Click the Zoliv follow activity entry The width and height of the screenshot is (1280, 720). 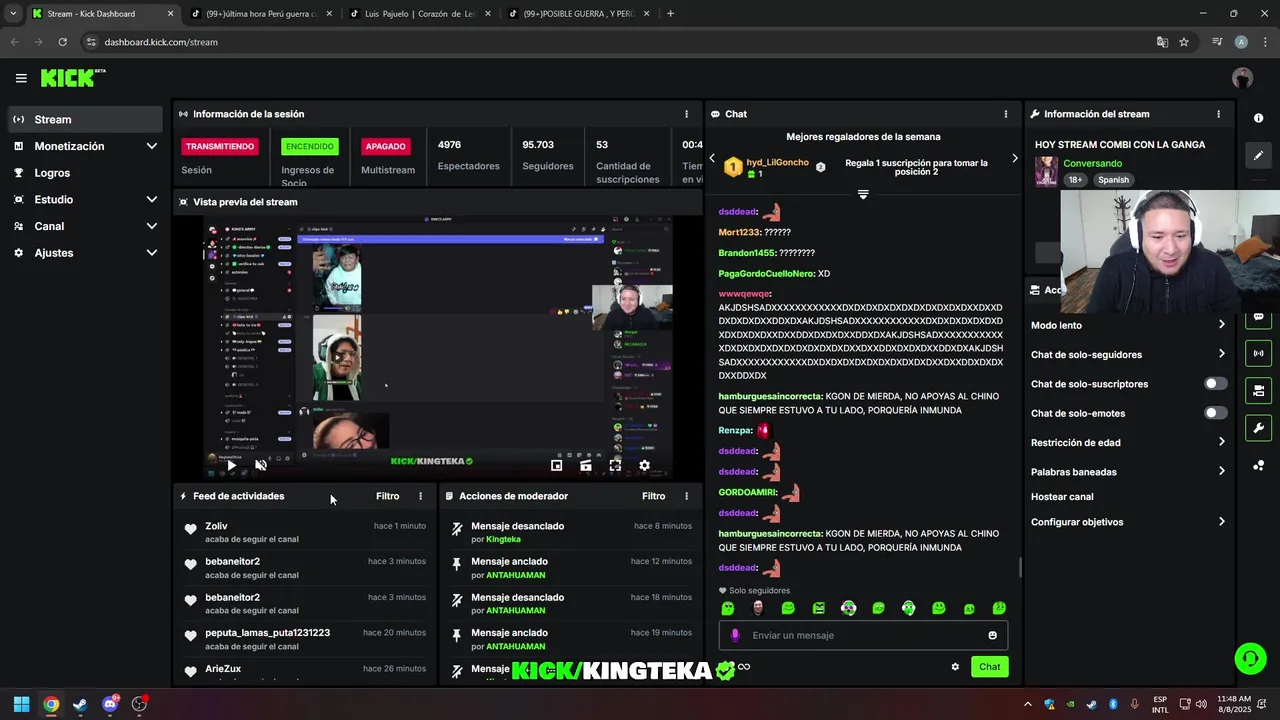305,532
